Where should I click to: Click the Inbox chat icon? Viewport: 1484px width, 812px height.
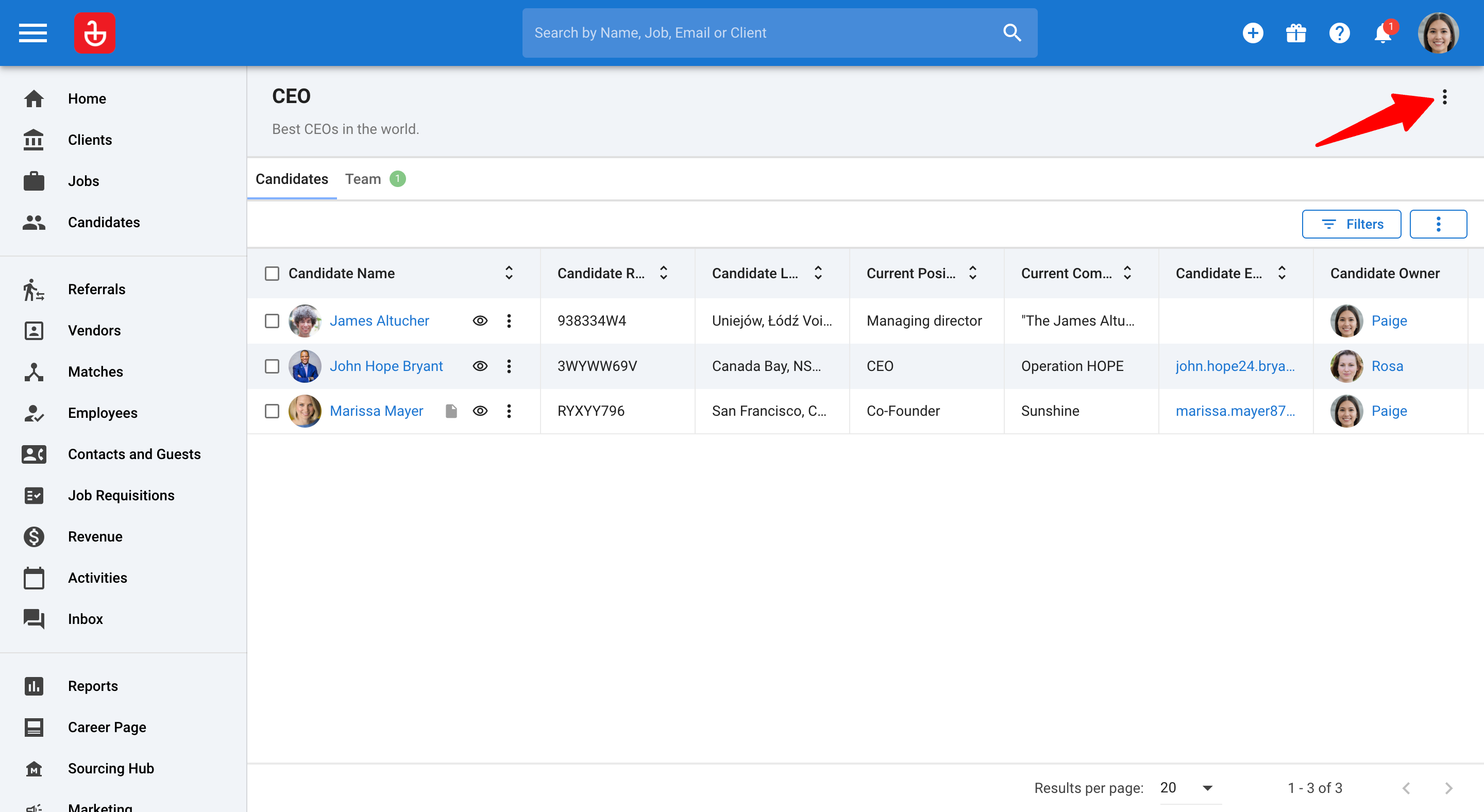click(x=34, y=619)
